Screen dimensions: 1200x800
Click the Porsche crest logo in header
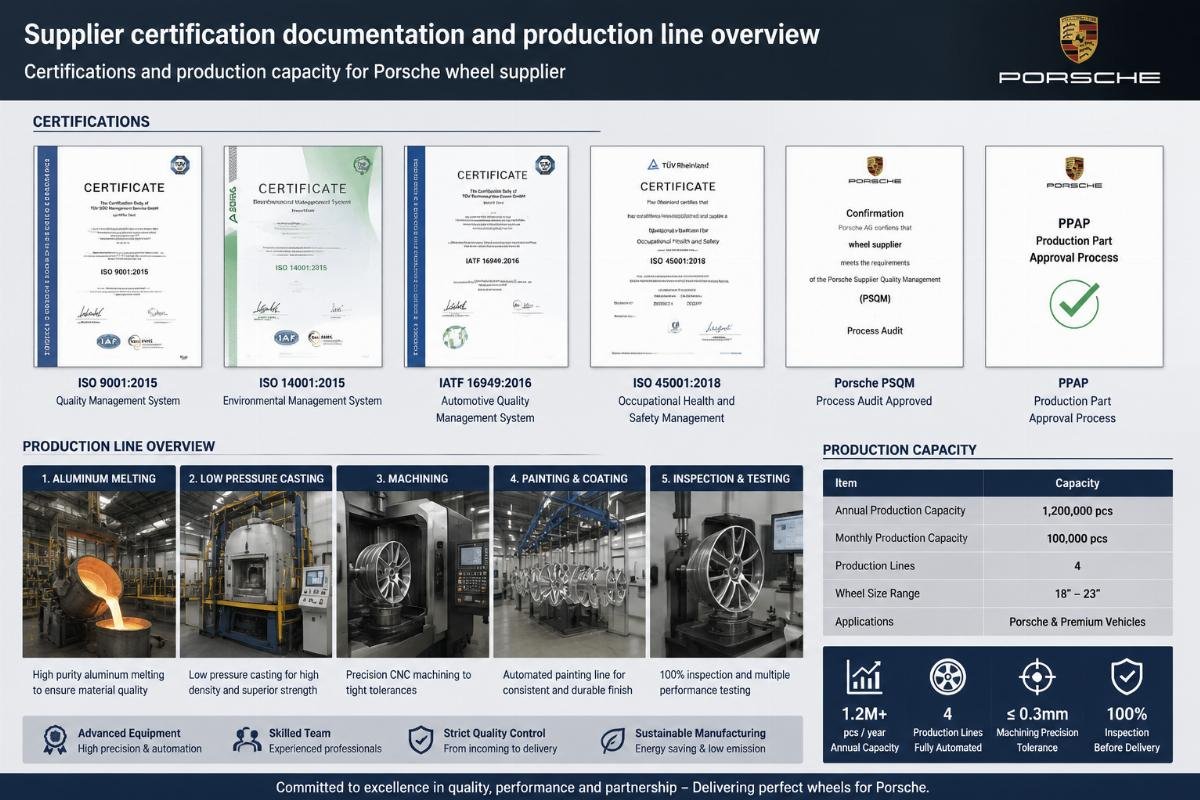(1080, 39)
